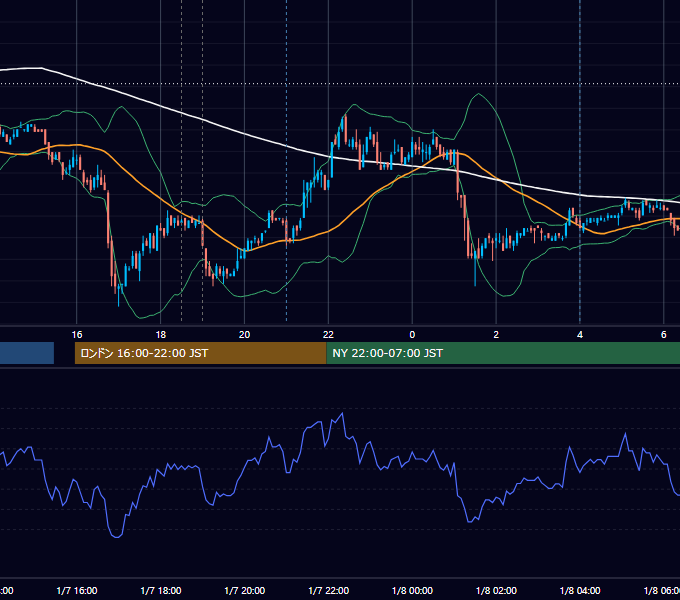Click the upper axis hour label 4
680x600 pixels.
pyautogui.click(x=580, y=334)
